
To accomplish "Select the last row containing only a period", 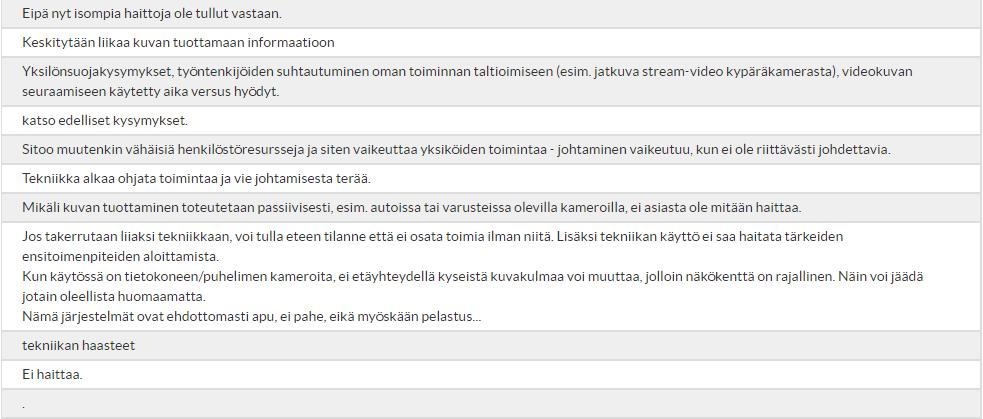I will pyautogui.click(x=492, y=403).
